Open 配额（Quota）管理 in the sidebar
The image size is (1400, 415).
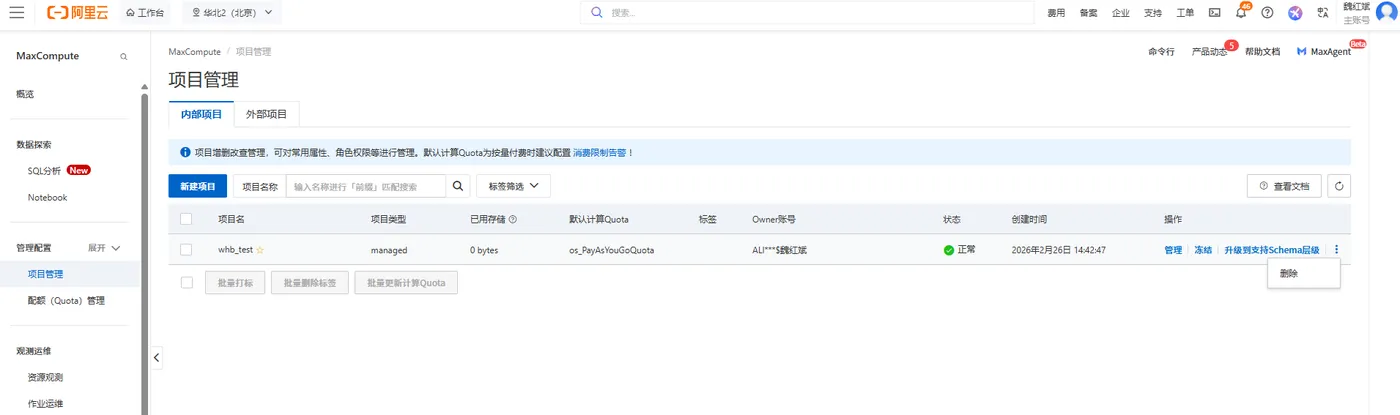pyautogui.click(x=66, y=300)
